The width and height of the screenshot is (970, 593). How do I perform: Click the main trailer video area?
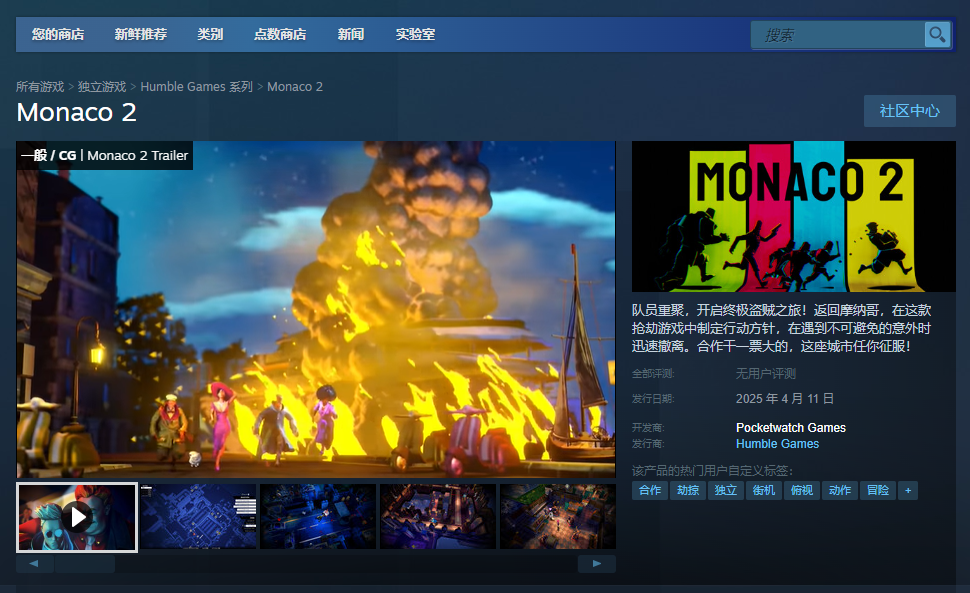click(x=316, y=309)
